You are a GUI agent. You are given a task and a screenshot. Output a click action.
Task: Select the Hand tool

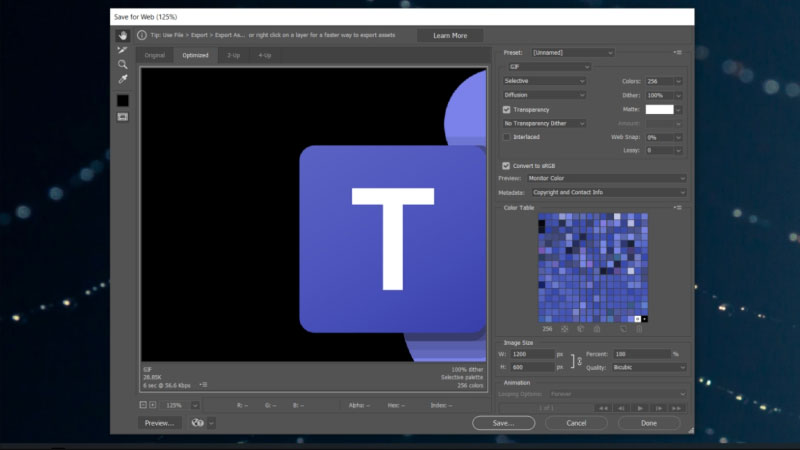pos(122,36)
